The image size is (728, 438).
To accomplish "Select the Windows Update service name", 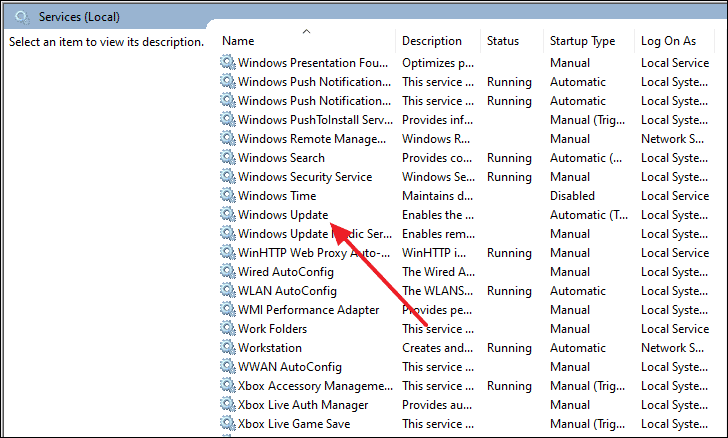I will (283, 215).
